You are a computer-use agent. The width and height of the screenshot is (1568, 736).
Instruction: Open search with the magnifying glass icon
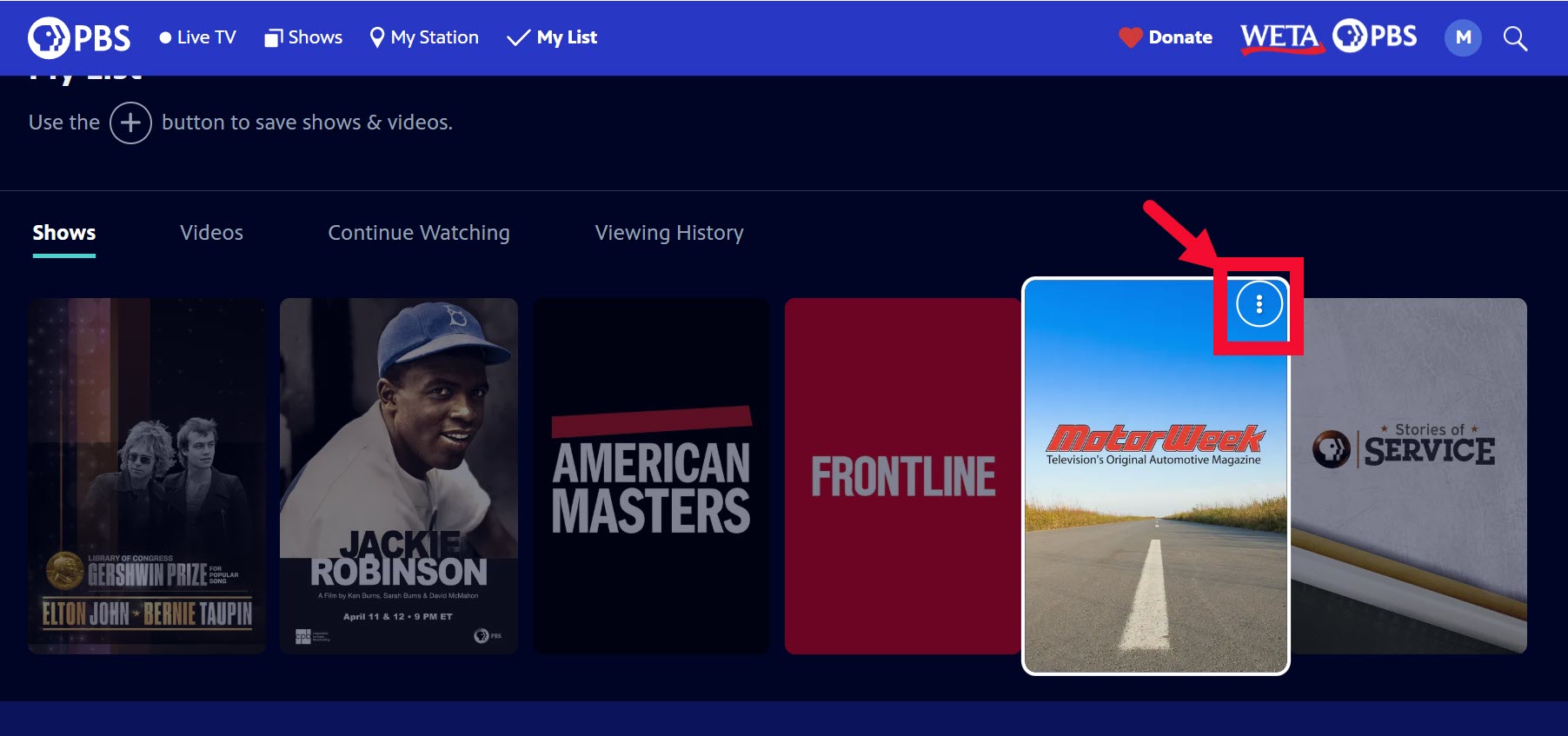[x=1515, y=38]
